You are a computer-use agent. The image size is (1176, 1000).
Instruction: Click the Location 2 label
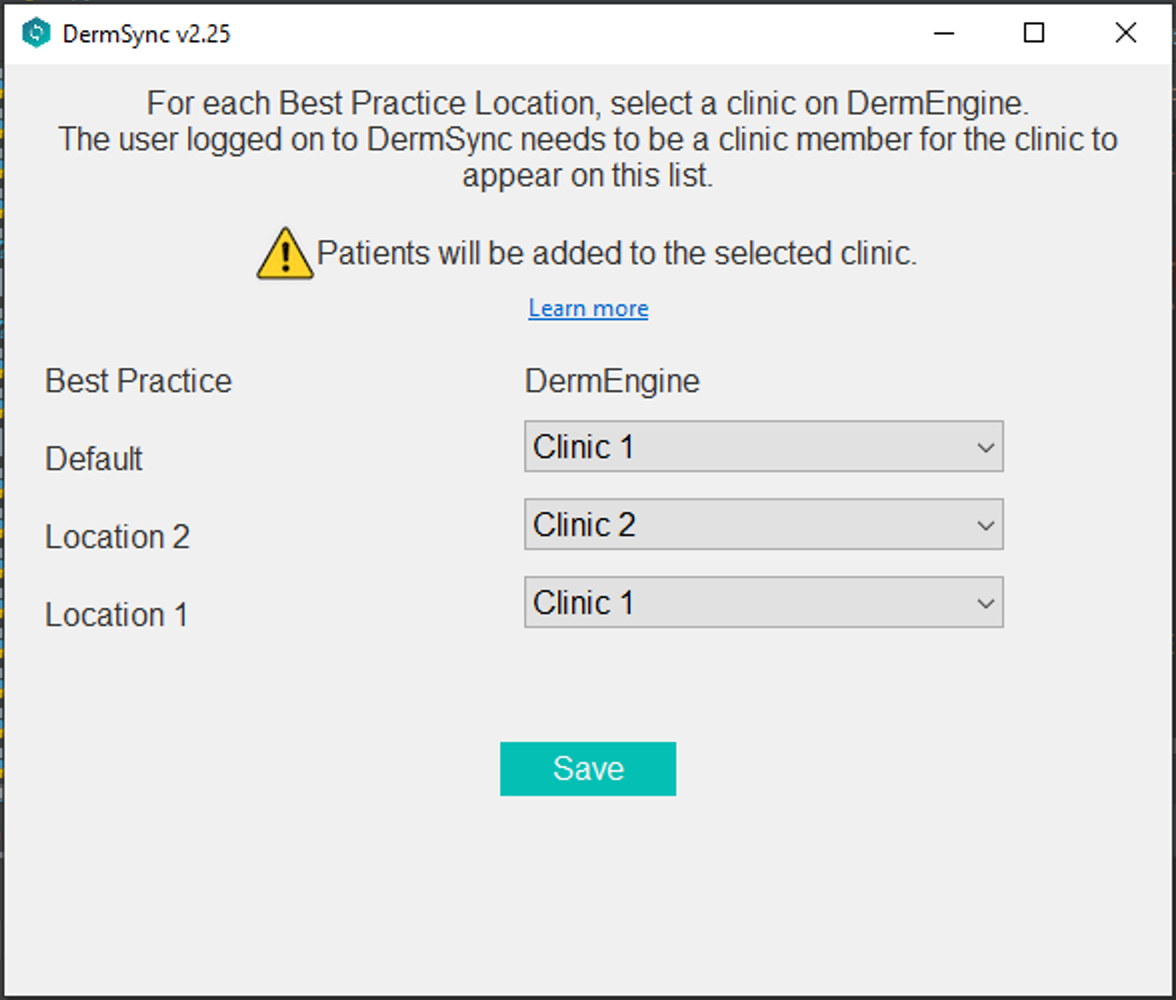[x=117, y=536]
